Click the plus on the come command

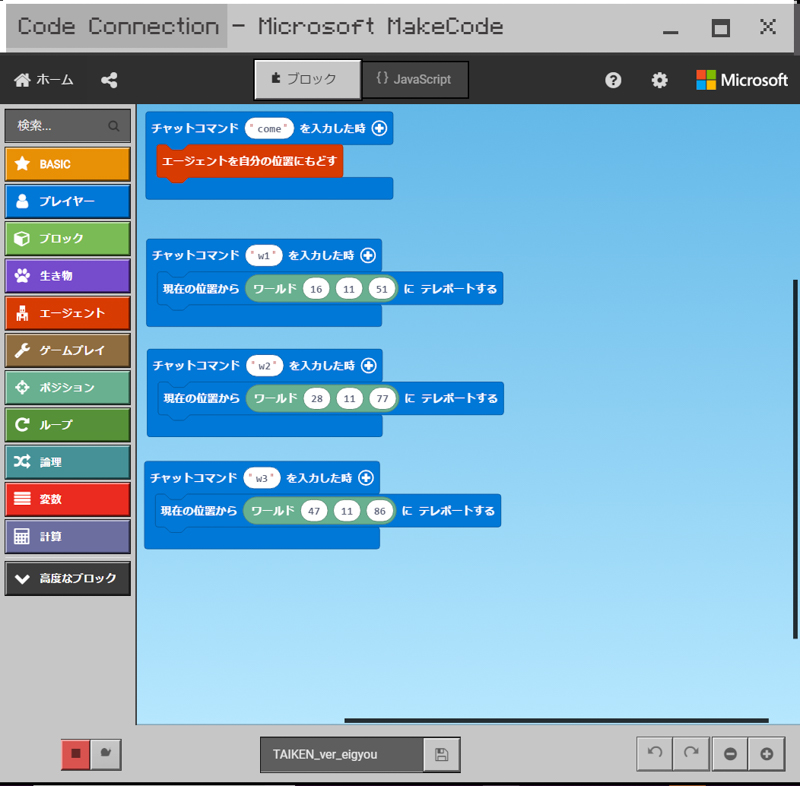pos(379,128)
